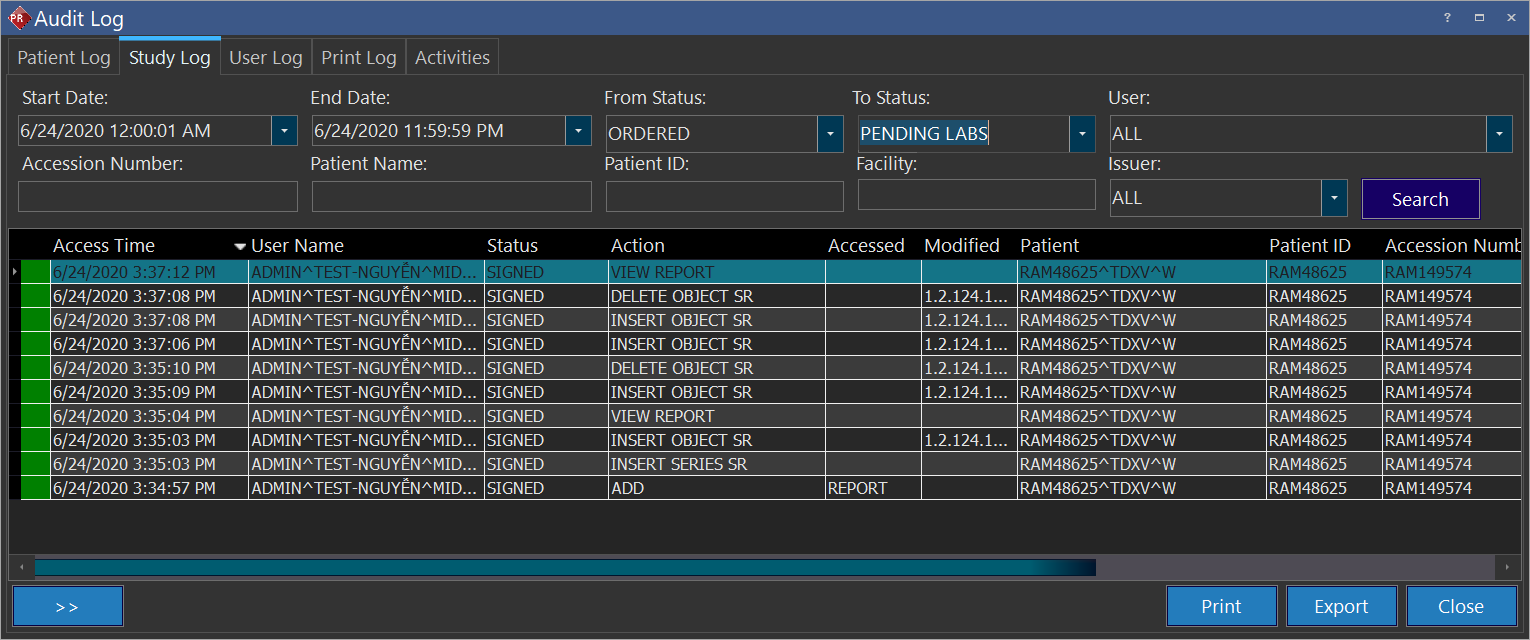The width and height of the screenshot is (1530, 640).
Task: Expand the From Status dropdown
Action: pos(830,134)
